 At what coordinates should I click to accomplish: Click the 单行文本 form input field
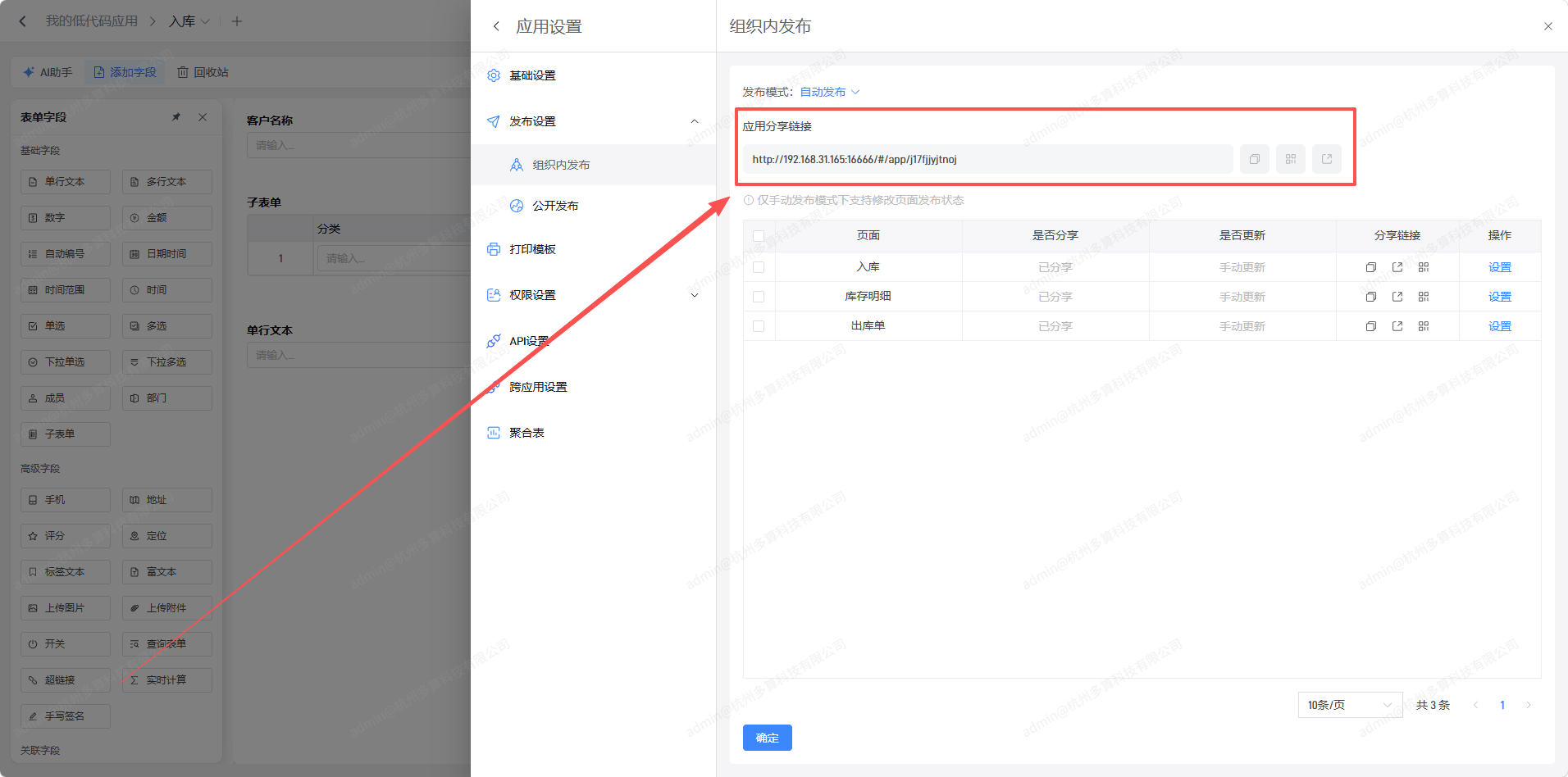358,355
